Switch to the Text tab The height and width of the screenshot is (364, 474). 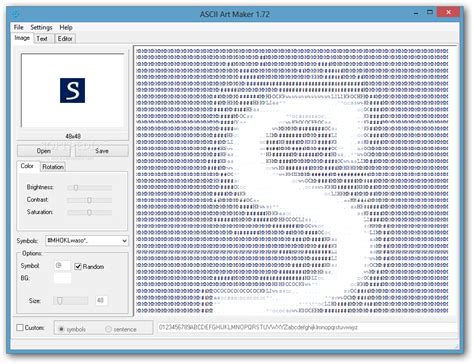(42, 39)
